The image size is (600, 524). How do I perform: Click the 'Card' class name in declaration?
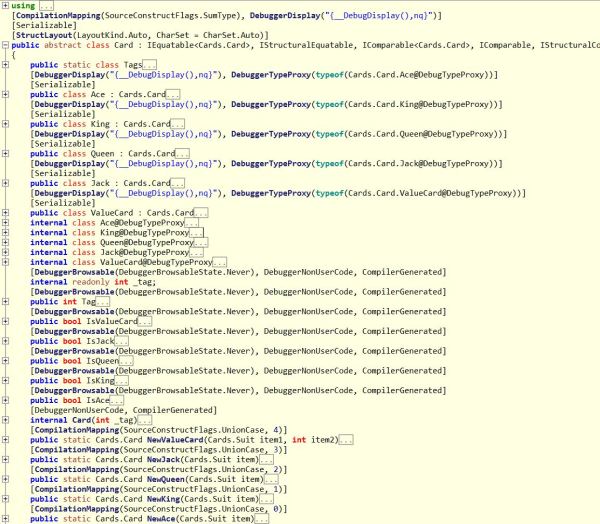pyautogui.click(x=124, y=45)
